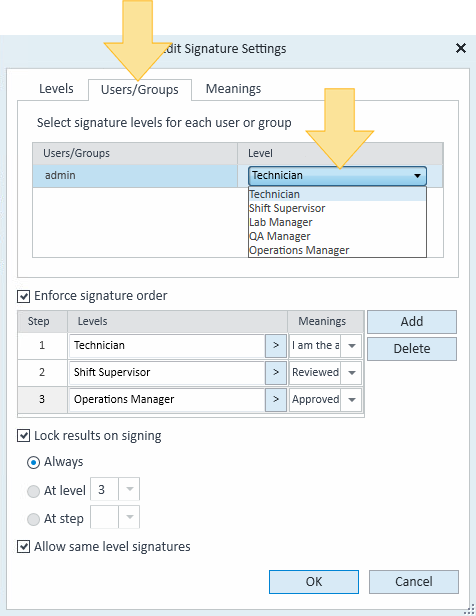Click the arrow button beside Shift Supervisor step

pos(276,372)
